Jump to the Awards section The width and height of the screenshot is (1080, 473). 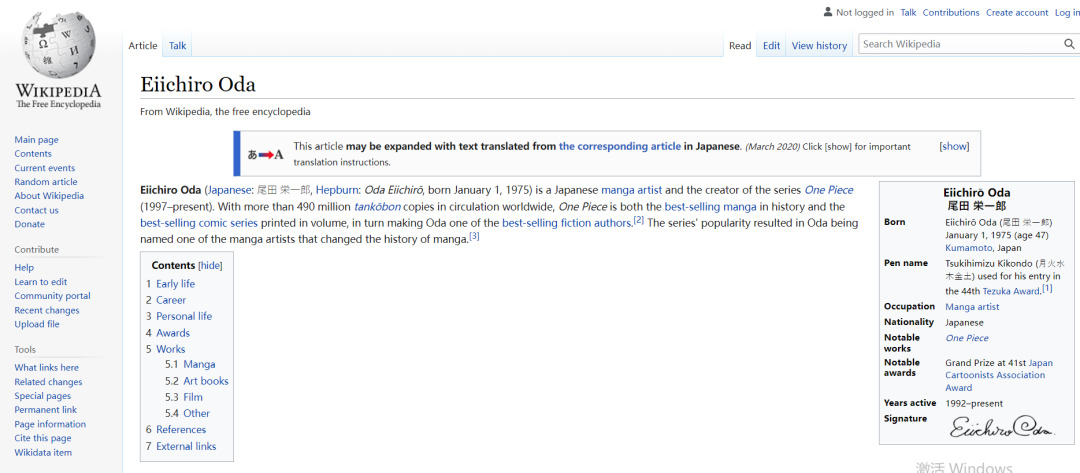coord(173,333)
